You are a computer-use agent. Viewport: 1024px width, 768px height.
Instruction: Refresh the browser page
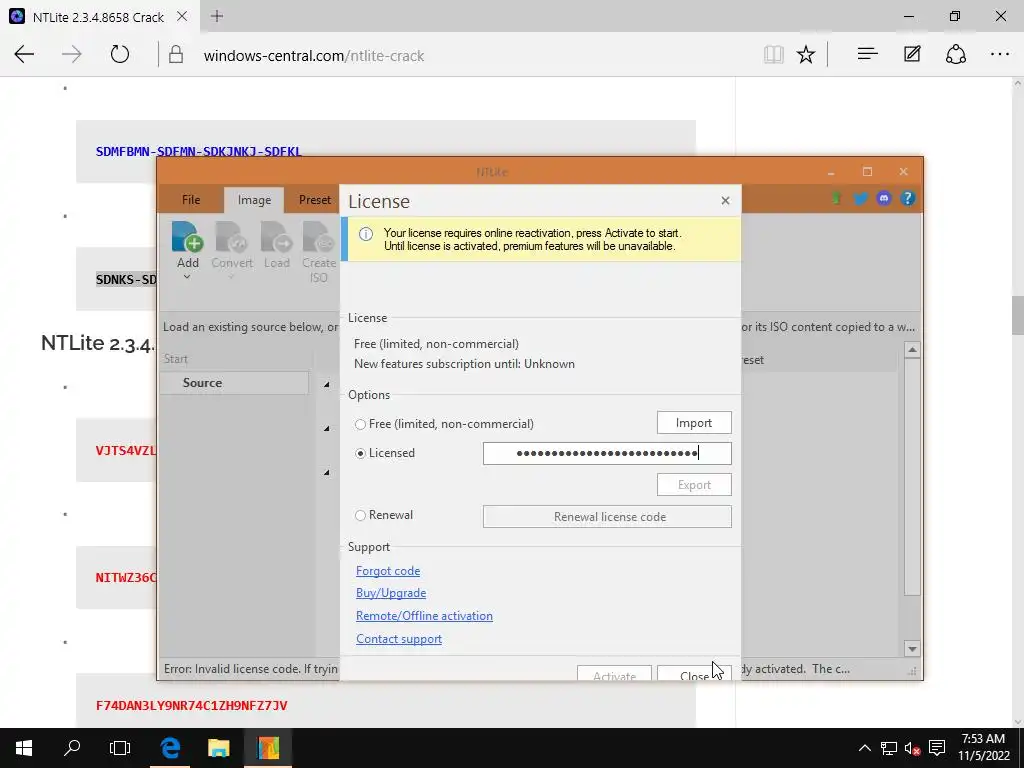tap(120, 54)
